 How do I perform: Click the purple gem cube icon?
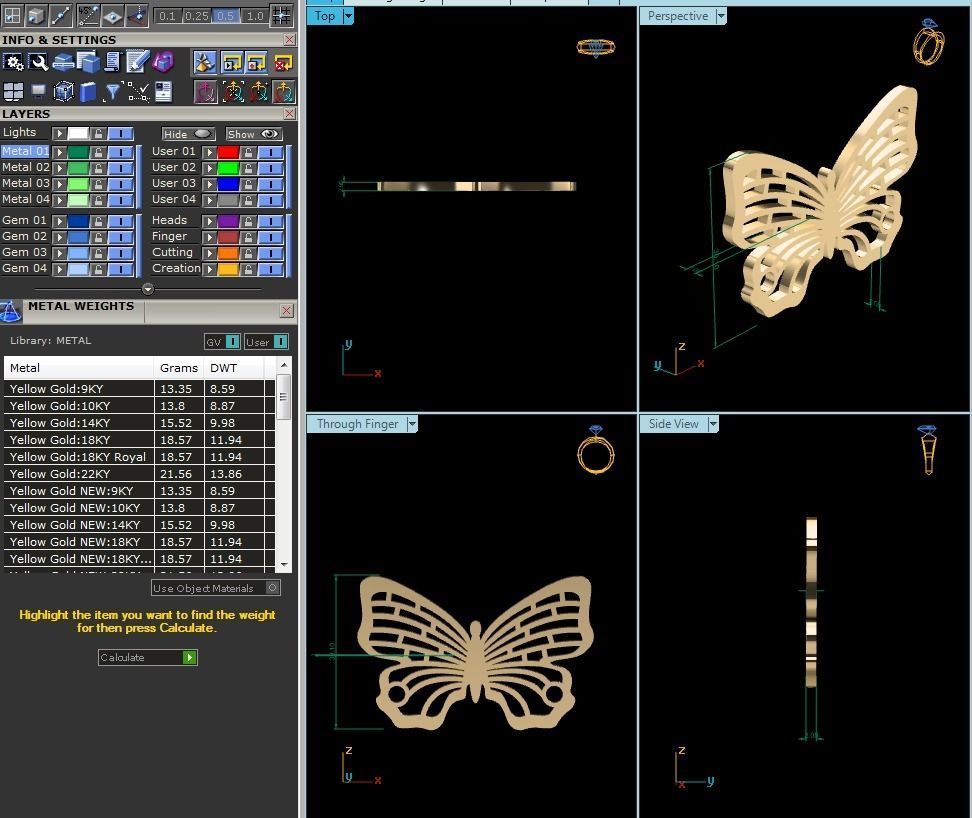coord(163,63)
